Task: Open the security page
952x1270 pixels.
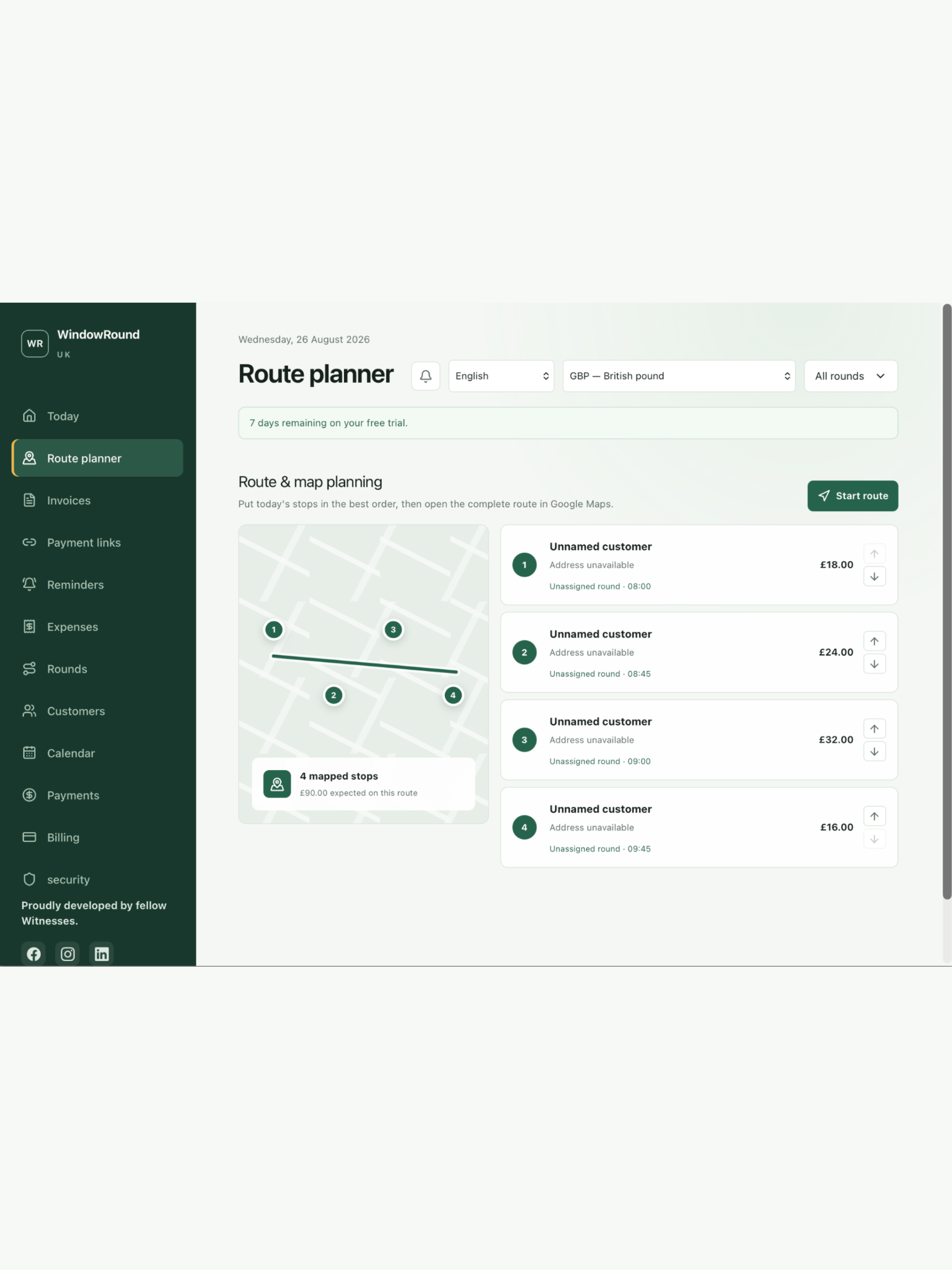Action: pyautogui.click(x=97, y=879)
